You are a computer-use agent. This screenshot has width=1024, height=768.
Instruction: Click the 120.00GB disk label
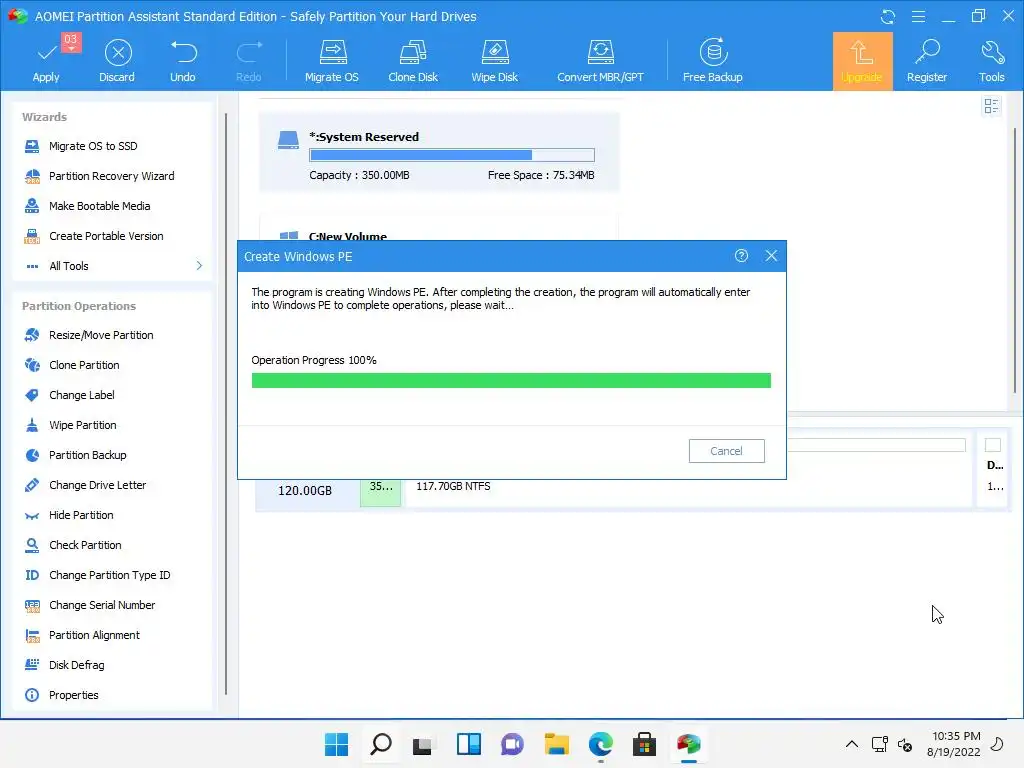305,491
